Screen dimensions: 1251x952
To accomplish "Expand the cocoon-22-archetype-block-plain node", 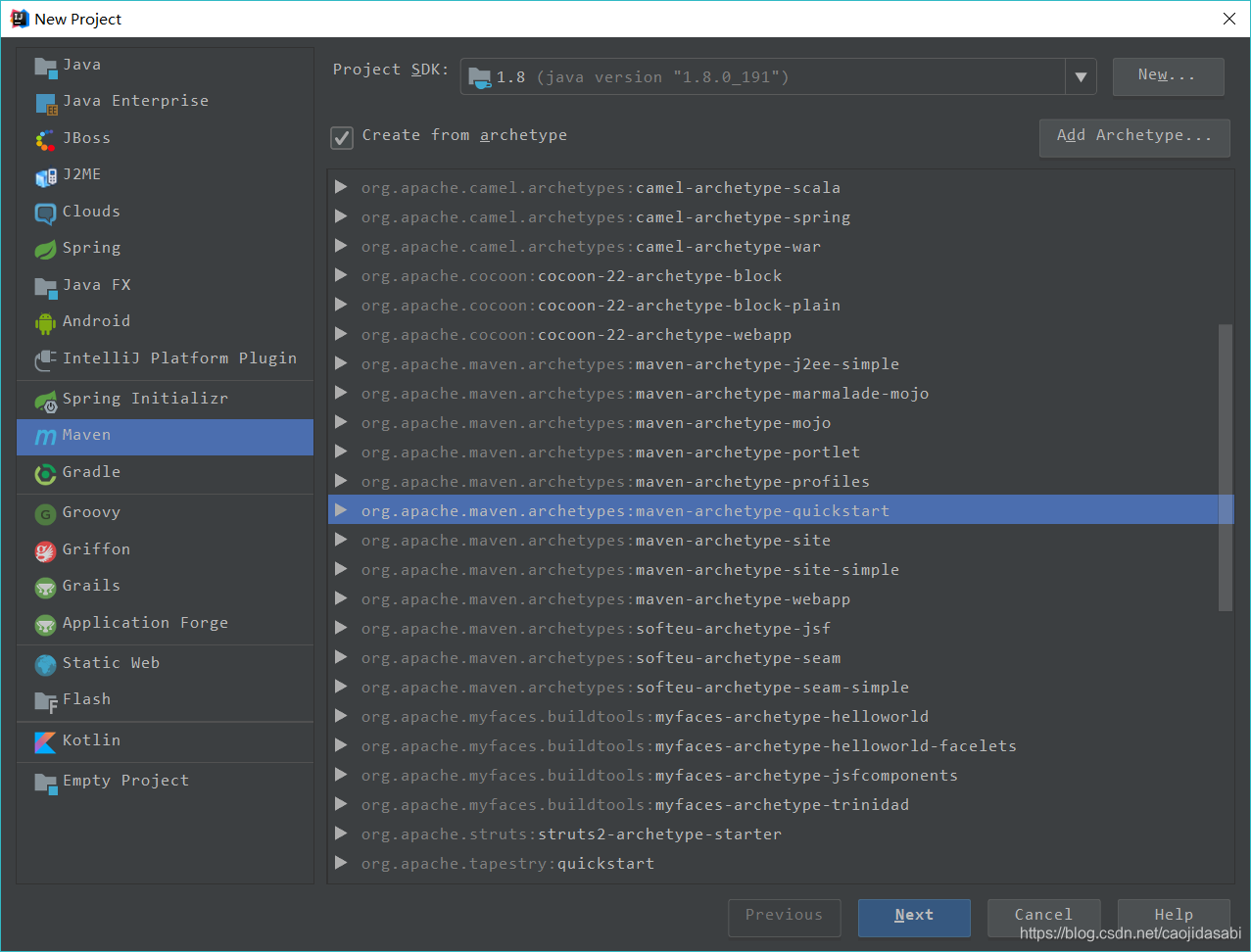I will [x=341, y=305].
